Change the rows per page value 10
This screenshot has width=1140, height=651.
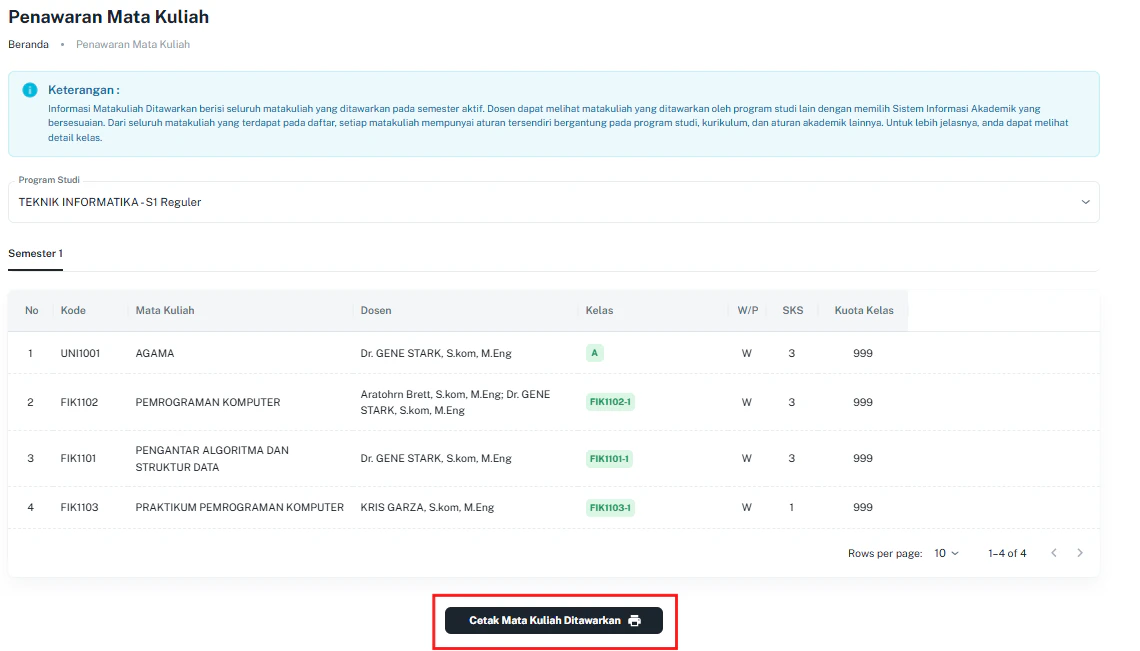[x=946, y=554]
